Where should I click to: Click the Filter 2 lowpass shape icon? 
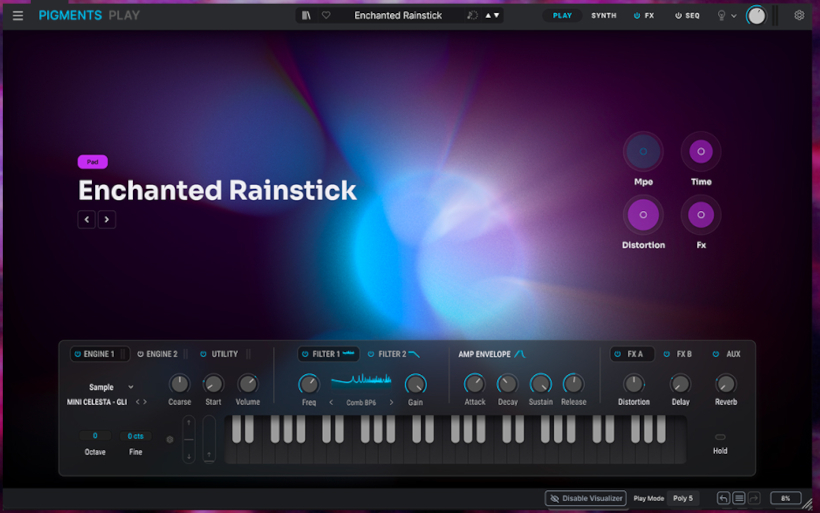(x=414, y=354)
